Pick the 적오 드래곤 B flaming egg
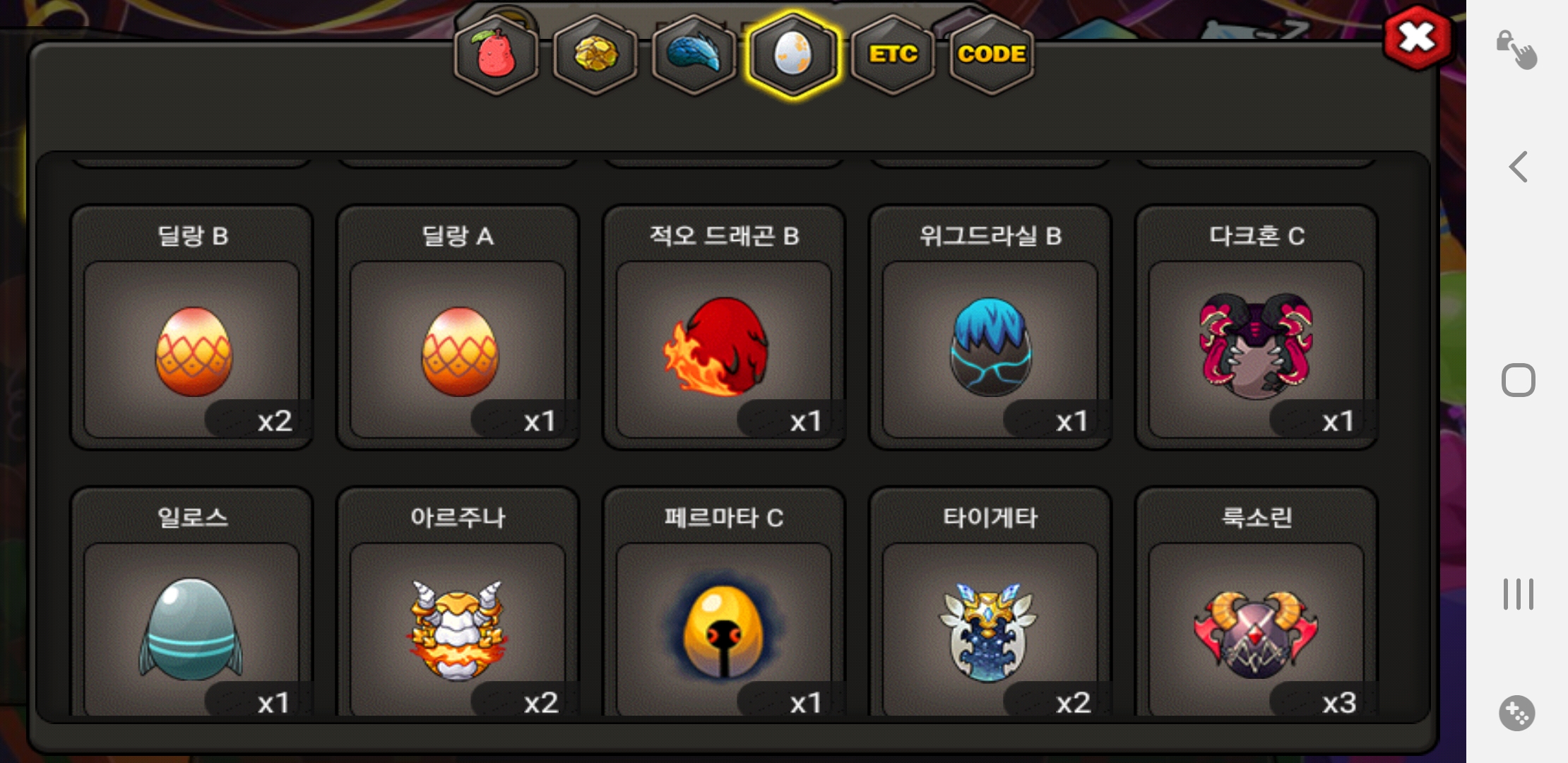 pyautogui.click(x=724, y=328)
